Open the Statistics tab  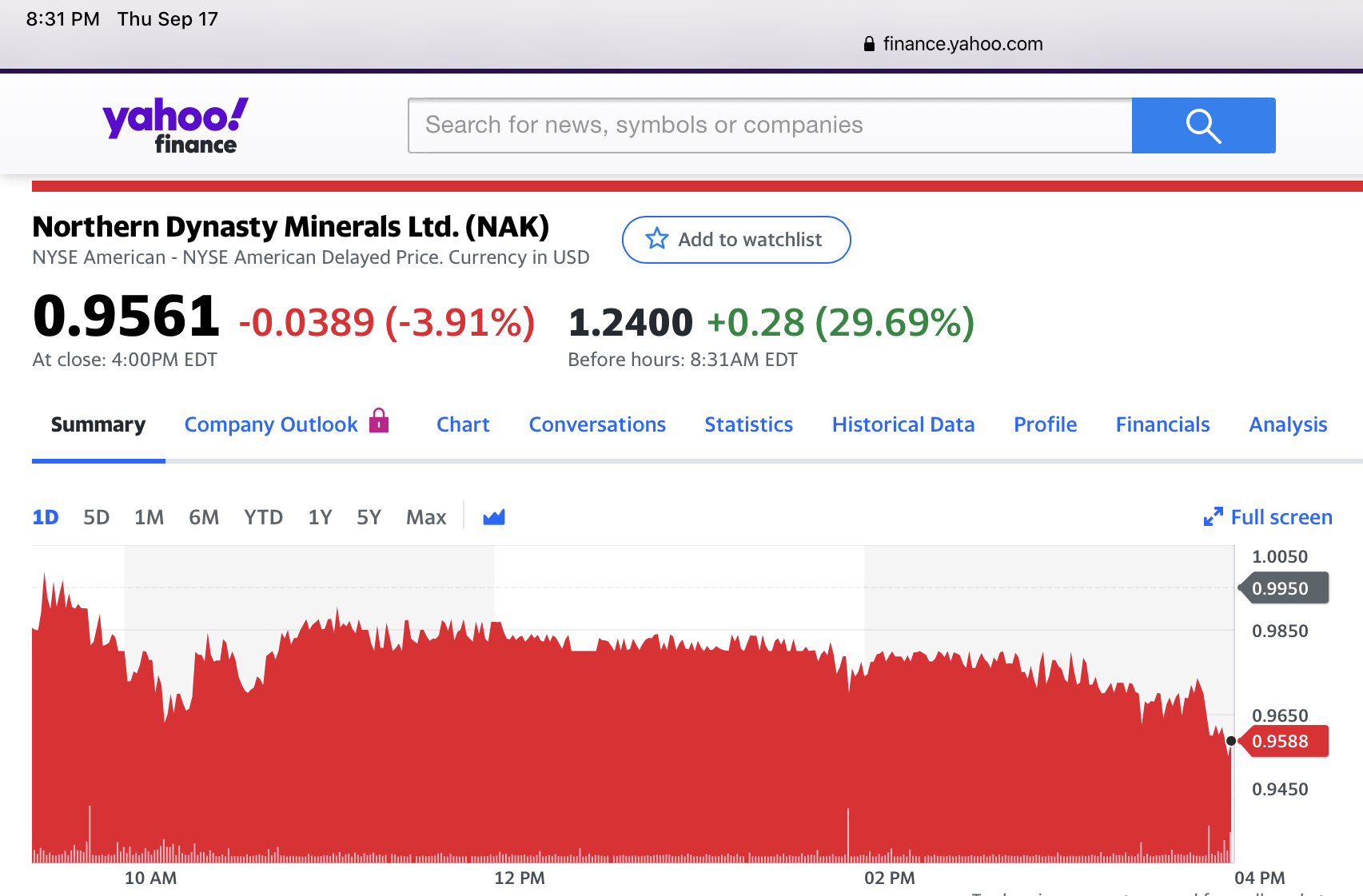pos(748,424)
